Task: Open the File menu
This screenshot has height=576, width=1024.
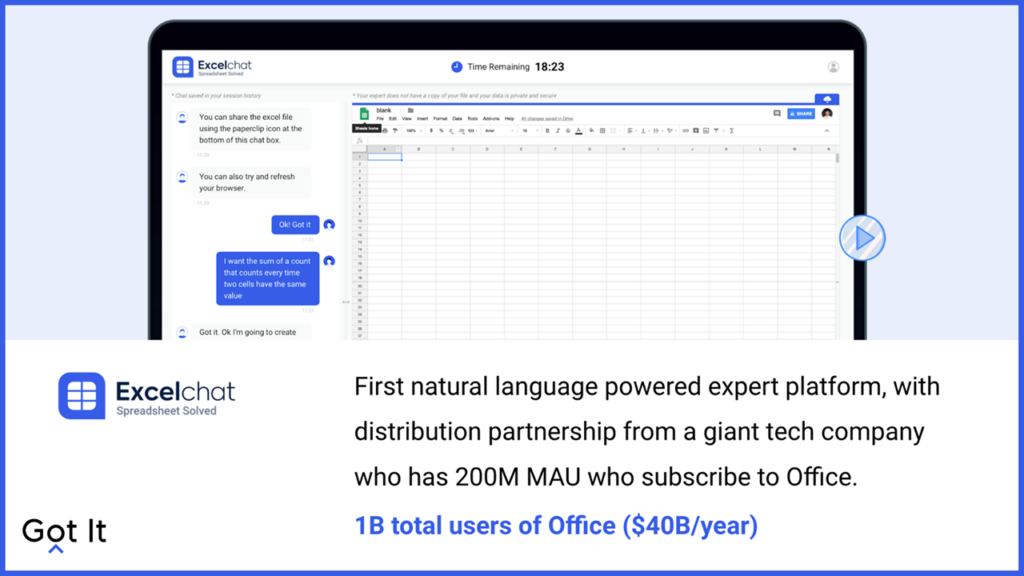Action: pyautogui.click(x=380, y=119)
